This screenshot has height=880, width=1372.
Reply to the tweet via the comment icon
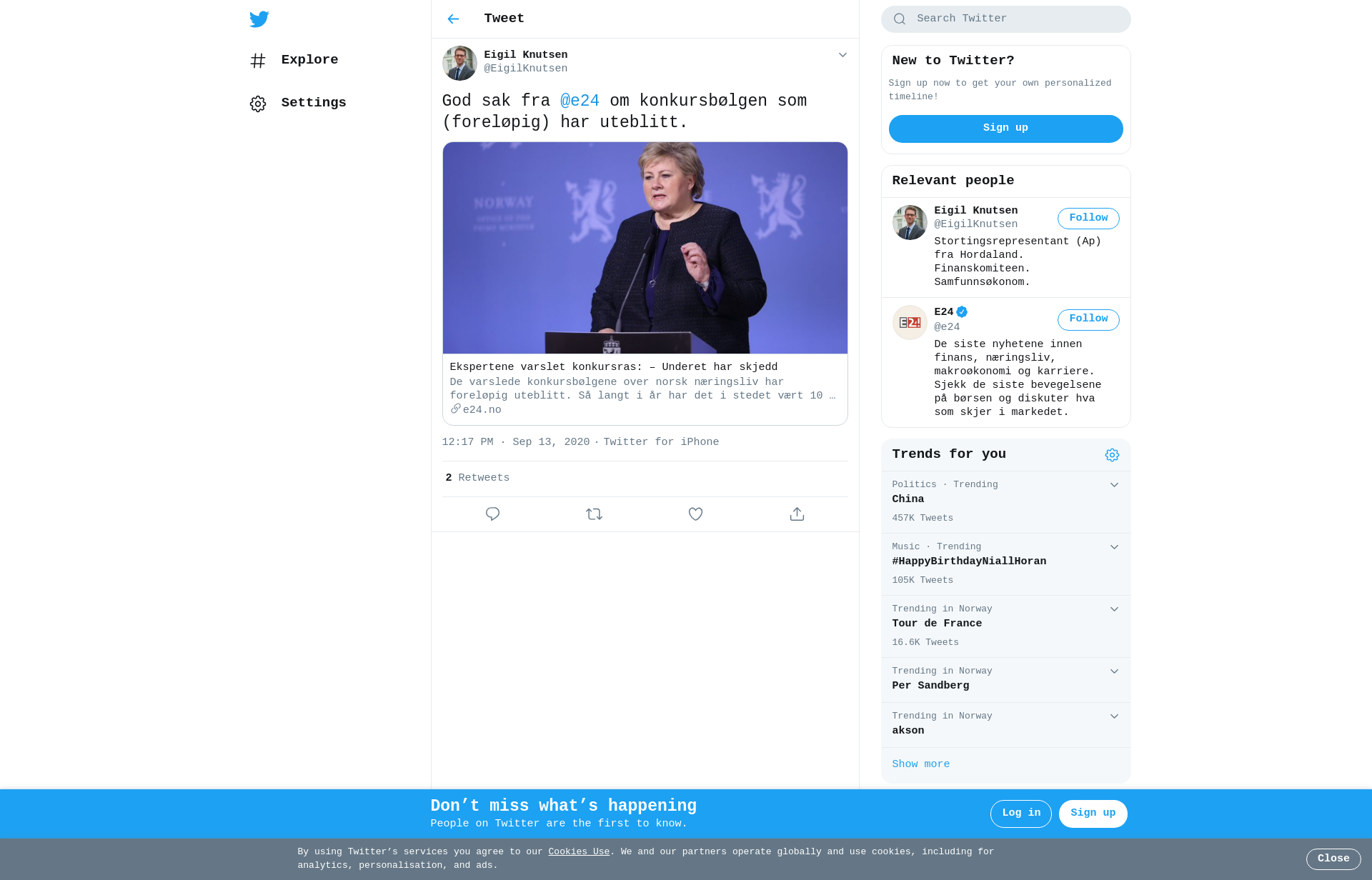[492, 514]
